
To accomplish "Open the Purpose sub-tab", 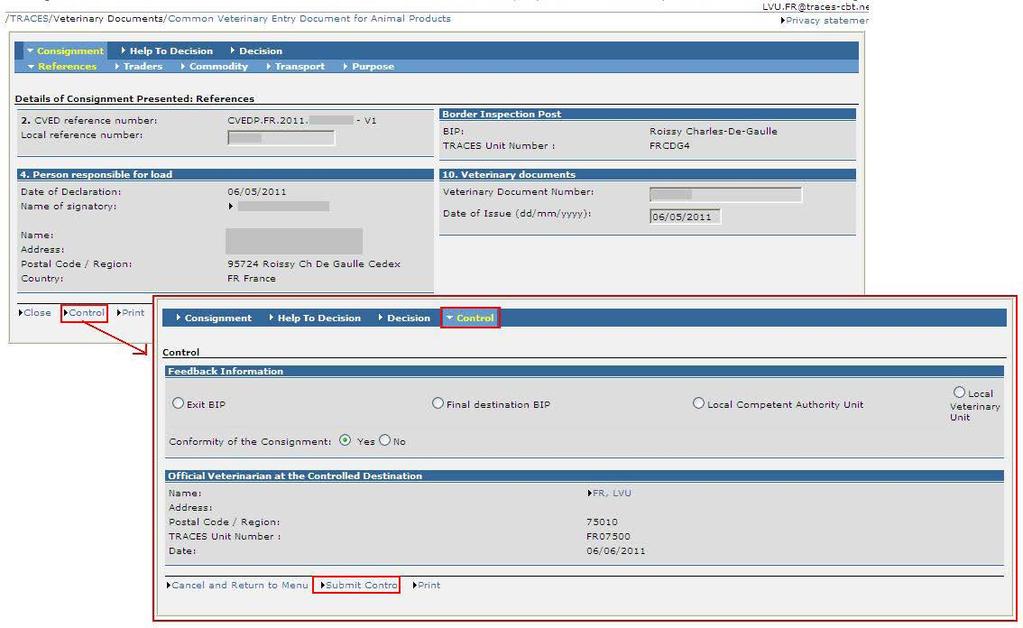I will click(369, 67).
